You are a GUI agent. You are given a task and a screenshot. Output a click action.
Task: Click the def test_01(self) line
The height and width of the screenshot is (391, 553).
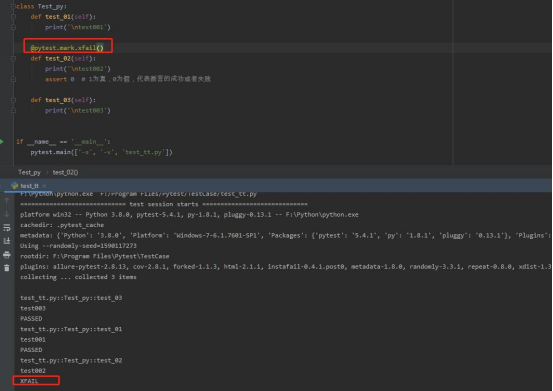(x=63, y=17)
